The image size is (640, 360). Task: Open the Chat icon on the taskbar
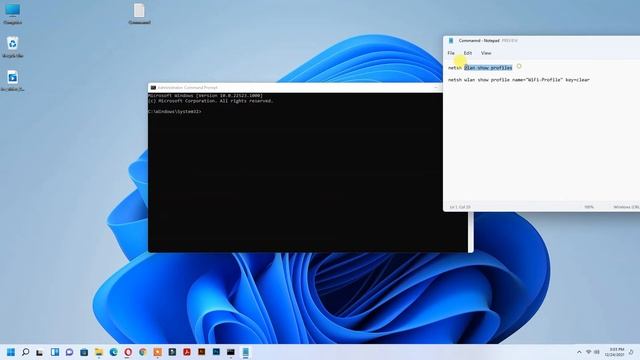[69, 352]
